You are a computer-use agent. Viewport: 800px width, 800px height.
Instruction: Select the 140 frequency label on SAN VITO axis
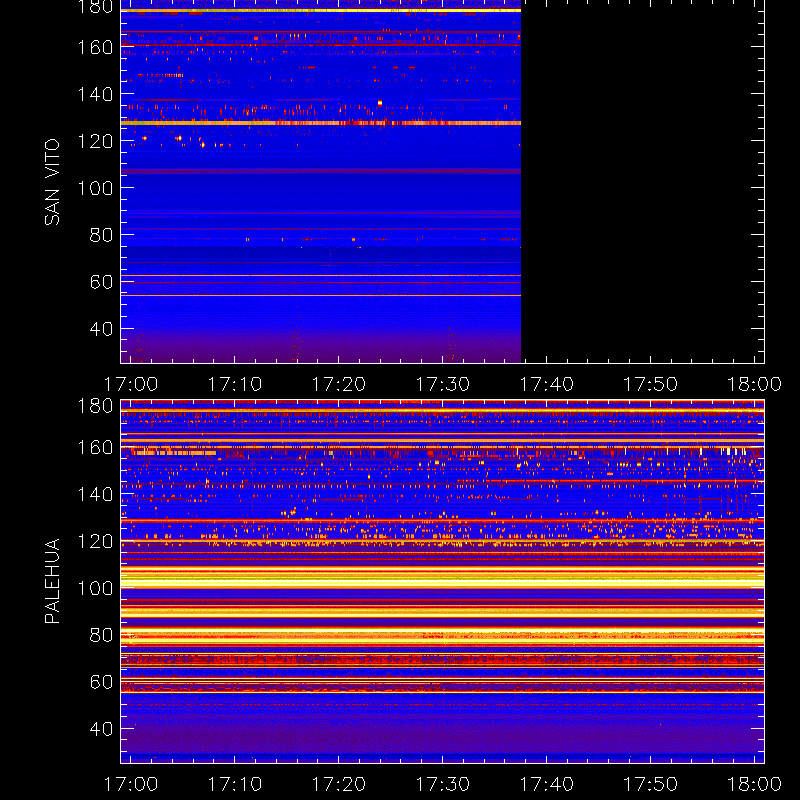tap(95, 94)
